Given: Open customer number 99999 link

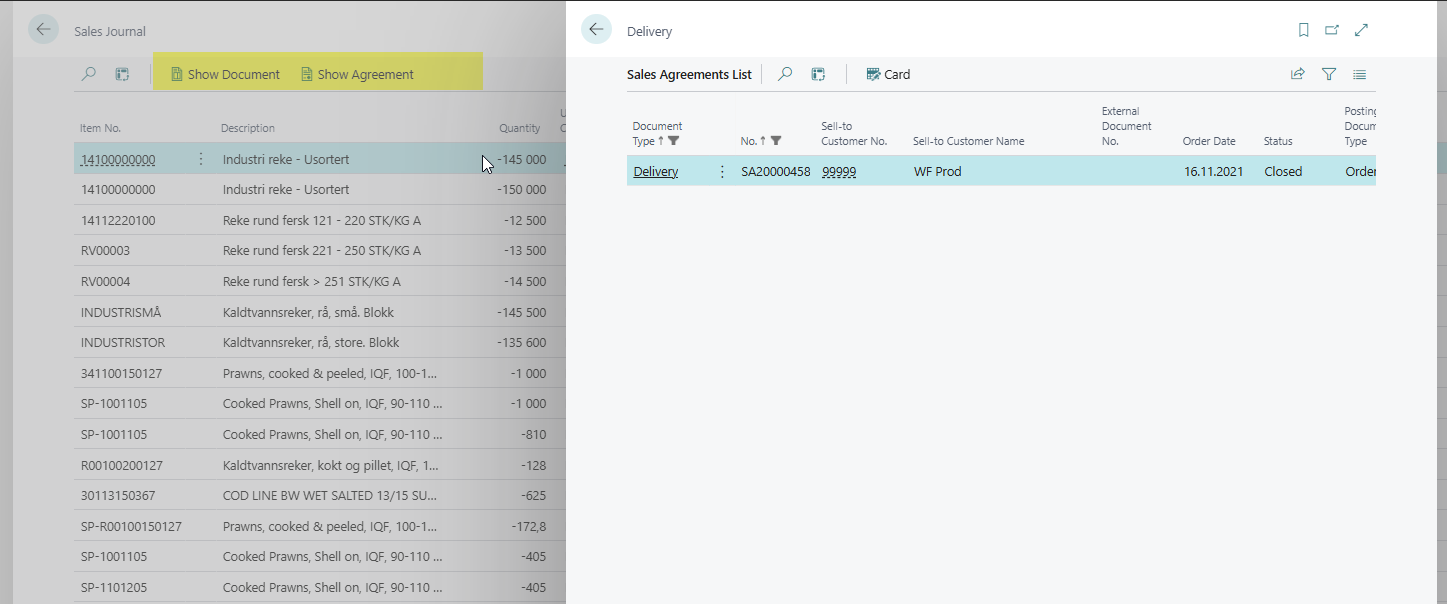Looking at the screenshot, I should tap(838, 171).
